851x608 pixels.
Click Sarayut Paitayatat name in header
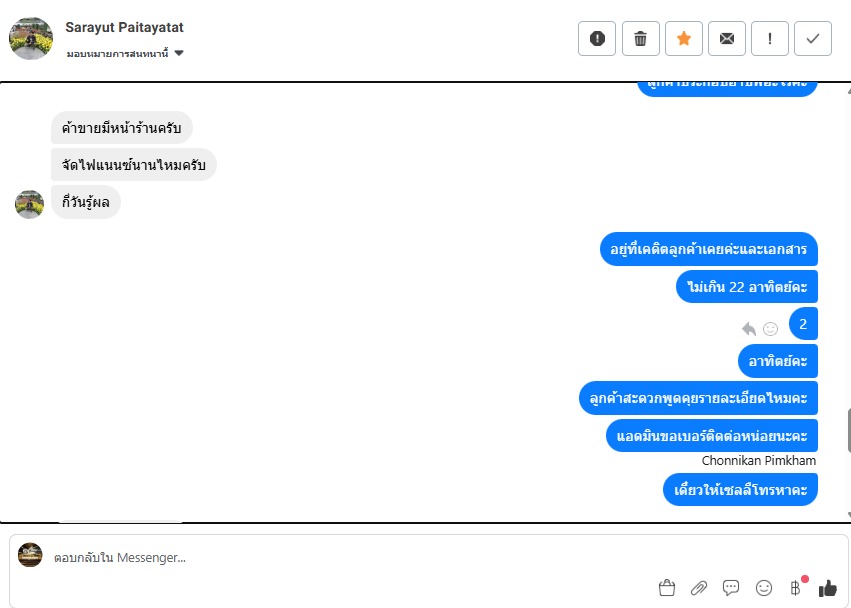pyautogui.click(x=124, y=27)
